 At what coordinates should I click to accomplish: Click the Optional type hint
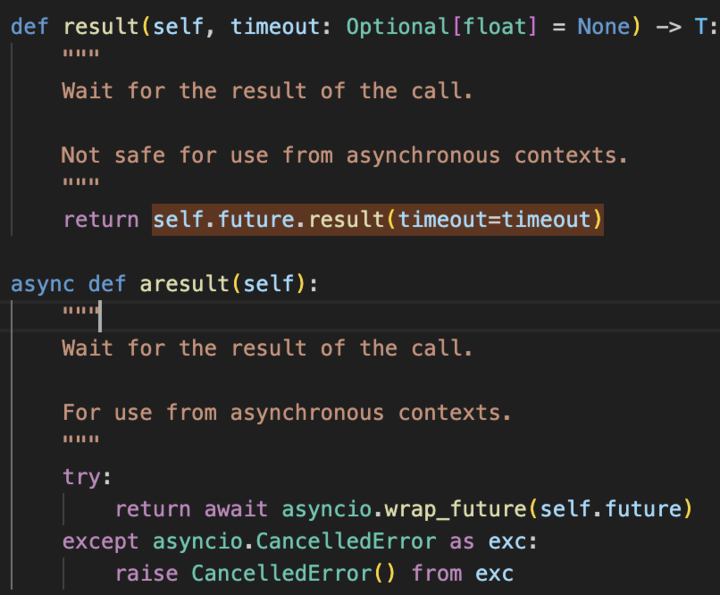pyautogui.click(x=399, y=26)
